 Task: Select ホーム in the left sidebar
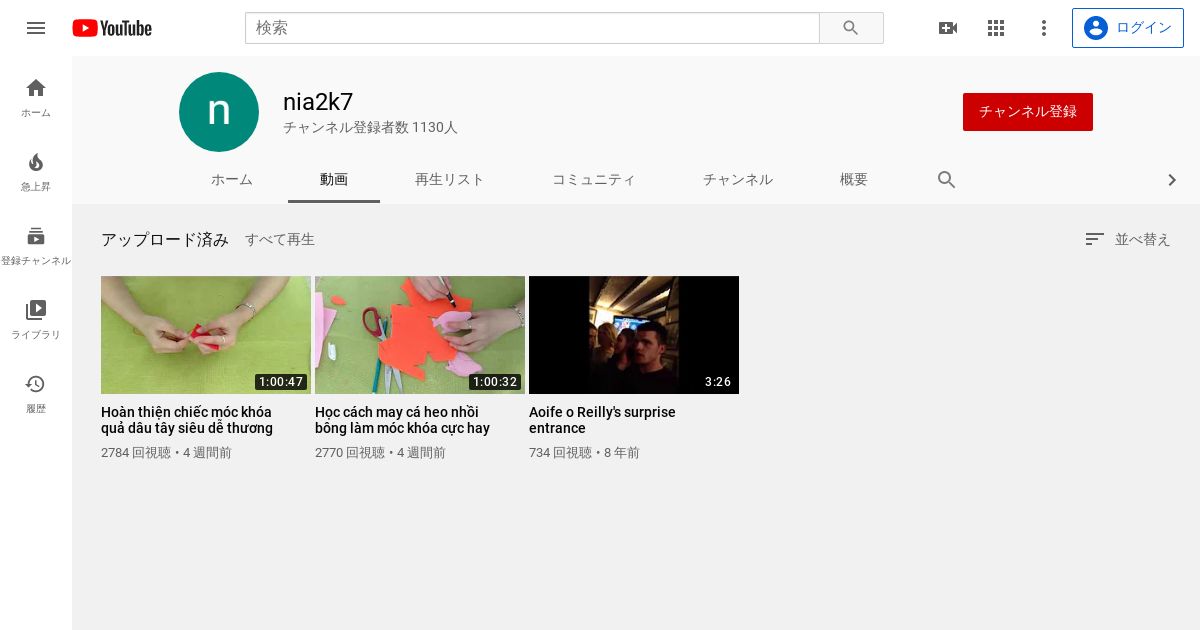pos(36,98)
